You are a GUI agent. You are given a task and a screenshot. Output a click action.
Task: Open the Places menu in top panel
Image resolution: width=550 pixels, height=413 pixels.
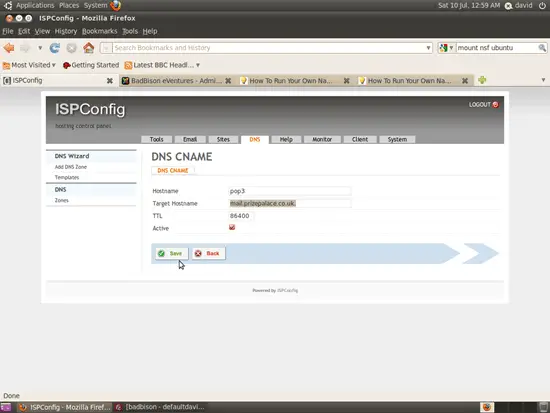click(69, 6)
